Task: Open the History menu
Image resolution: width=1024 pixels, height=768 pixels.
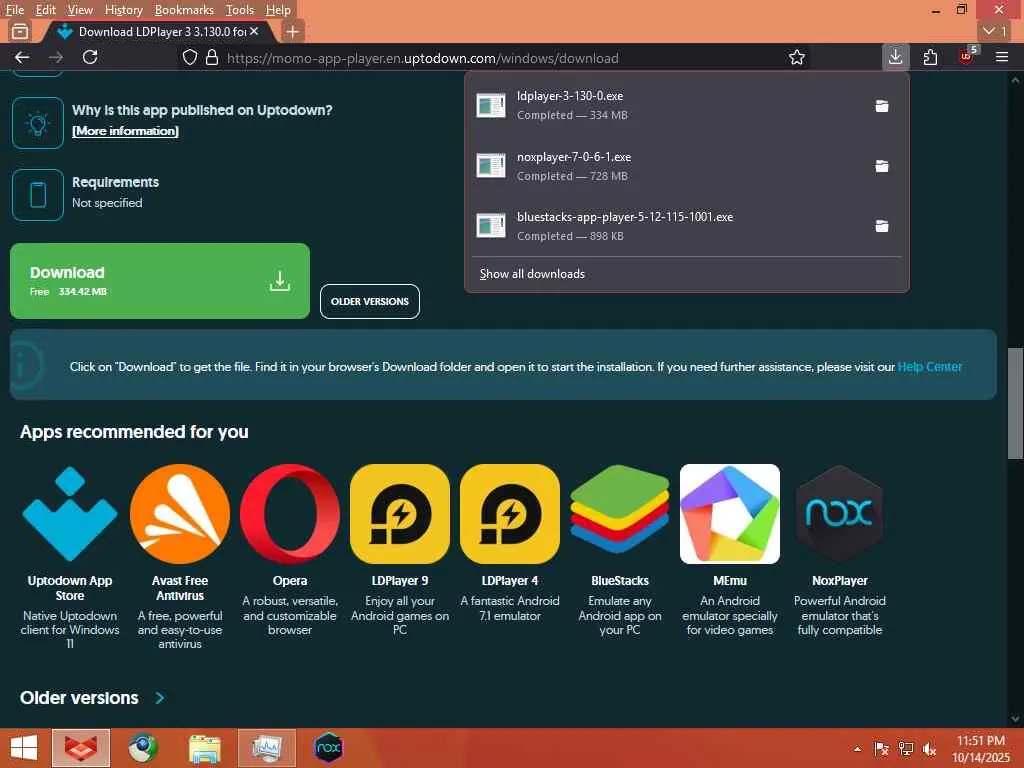Action: pos(123,10)
